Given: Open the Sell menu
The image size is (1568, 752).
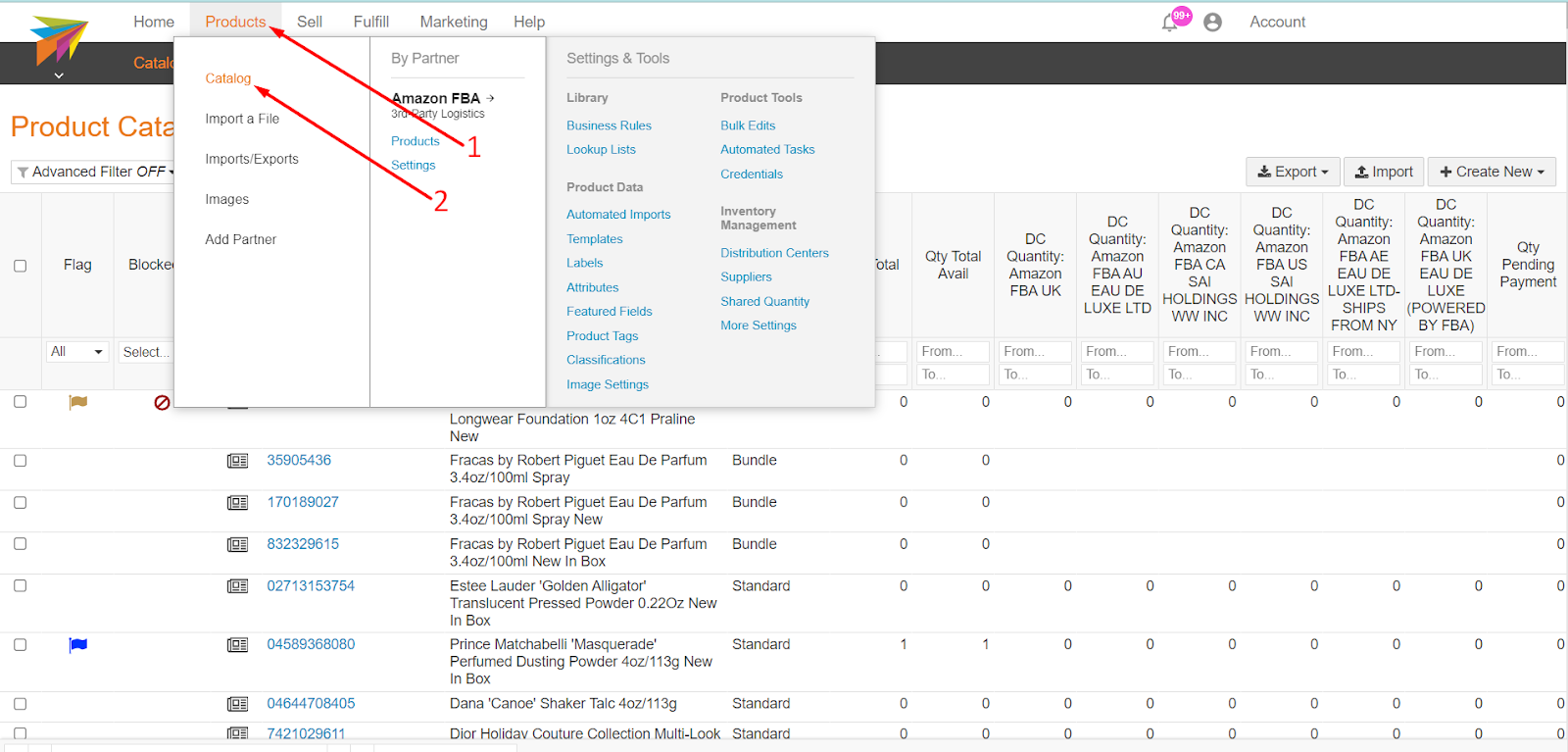Looking at the screenshot, I should coord(310,22).
